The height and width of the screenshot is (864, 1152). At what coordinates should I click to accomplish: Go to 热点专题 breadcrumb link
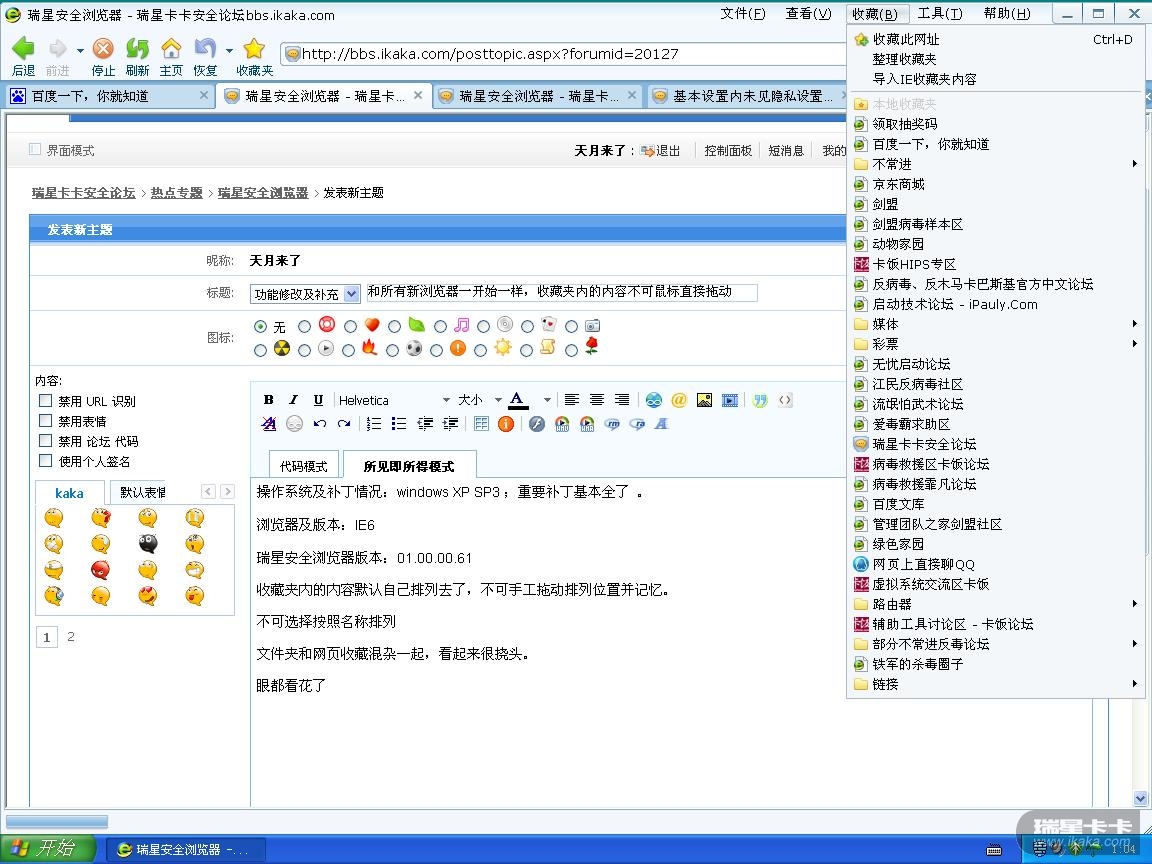[x=176, y=192]
